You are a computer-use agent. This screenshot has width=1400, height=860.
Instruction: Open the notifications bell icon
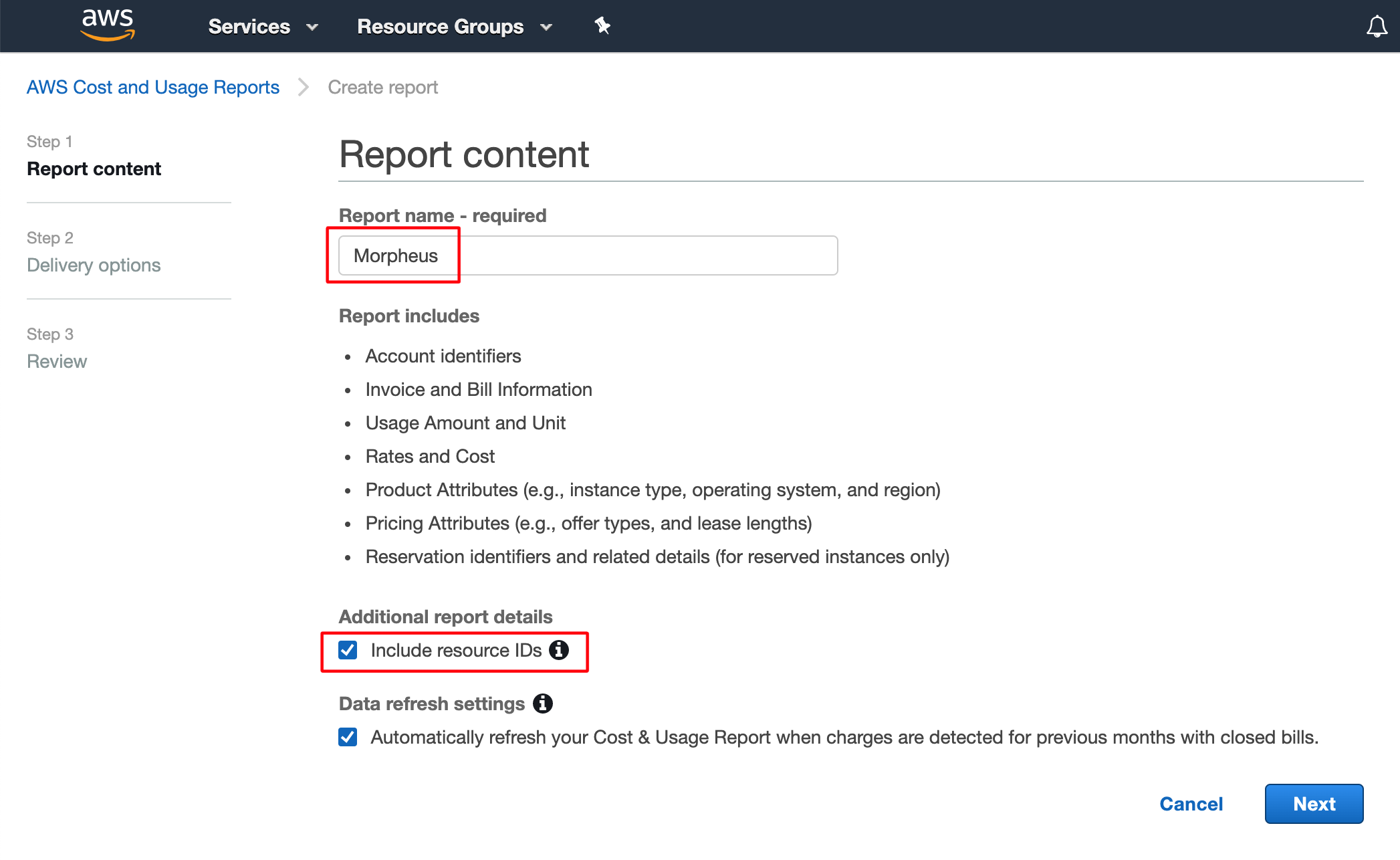pos(1377,27)
